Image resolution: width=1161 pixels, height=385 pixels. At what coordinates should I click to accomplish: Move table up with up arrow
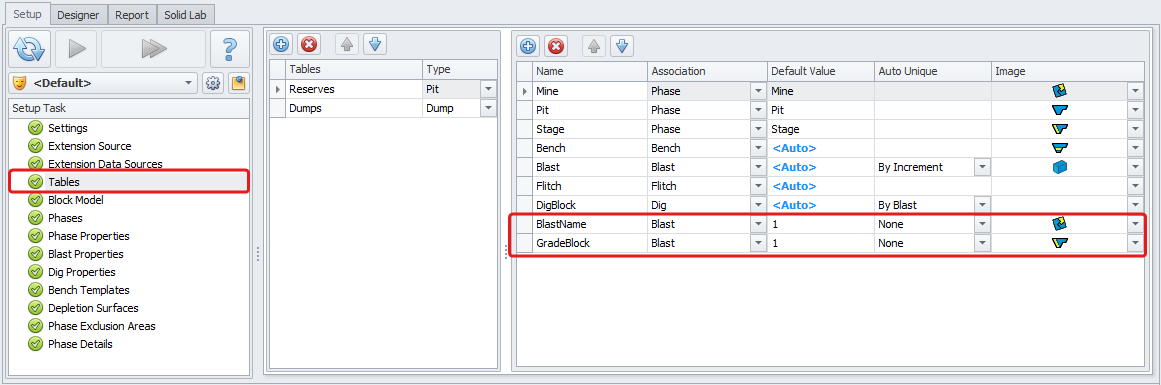[x=347, y=45]
